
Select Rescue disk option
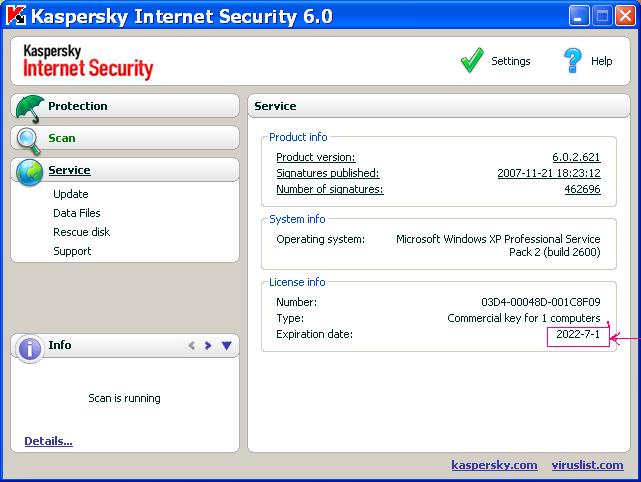[82, 232]
